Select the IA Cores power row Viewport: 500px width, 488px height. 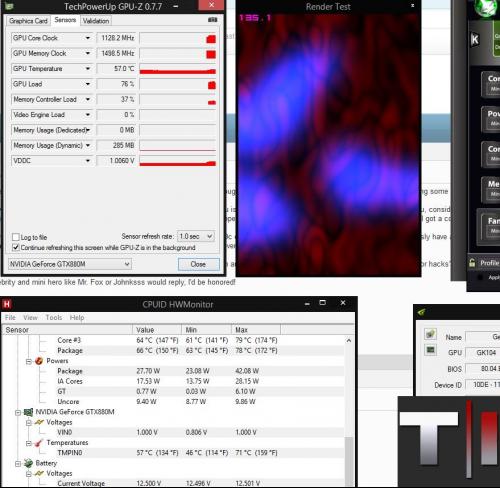(x=173, y=381)
